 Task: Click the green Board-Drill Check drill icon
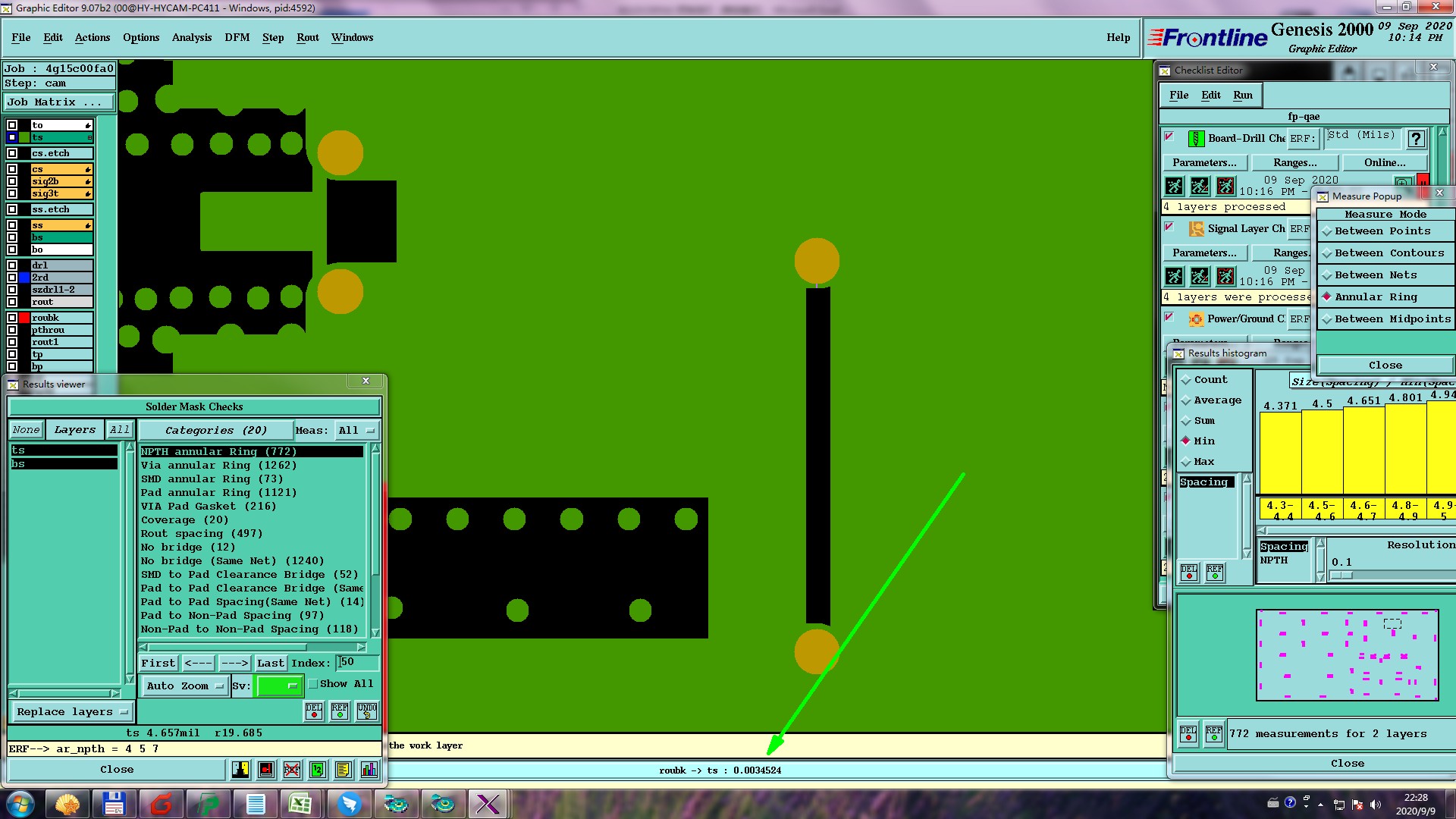[x=1196, y=138]
